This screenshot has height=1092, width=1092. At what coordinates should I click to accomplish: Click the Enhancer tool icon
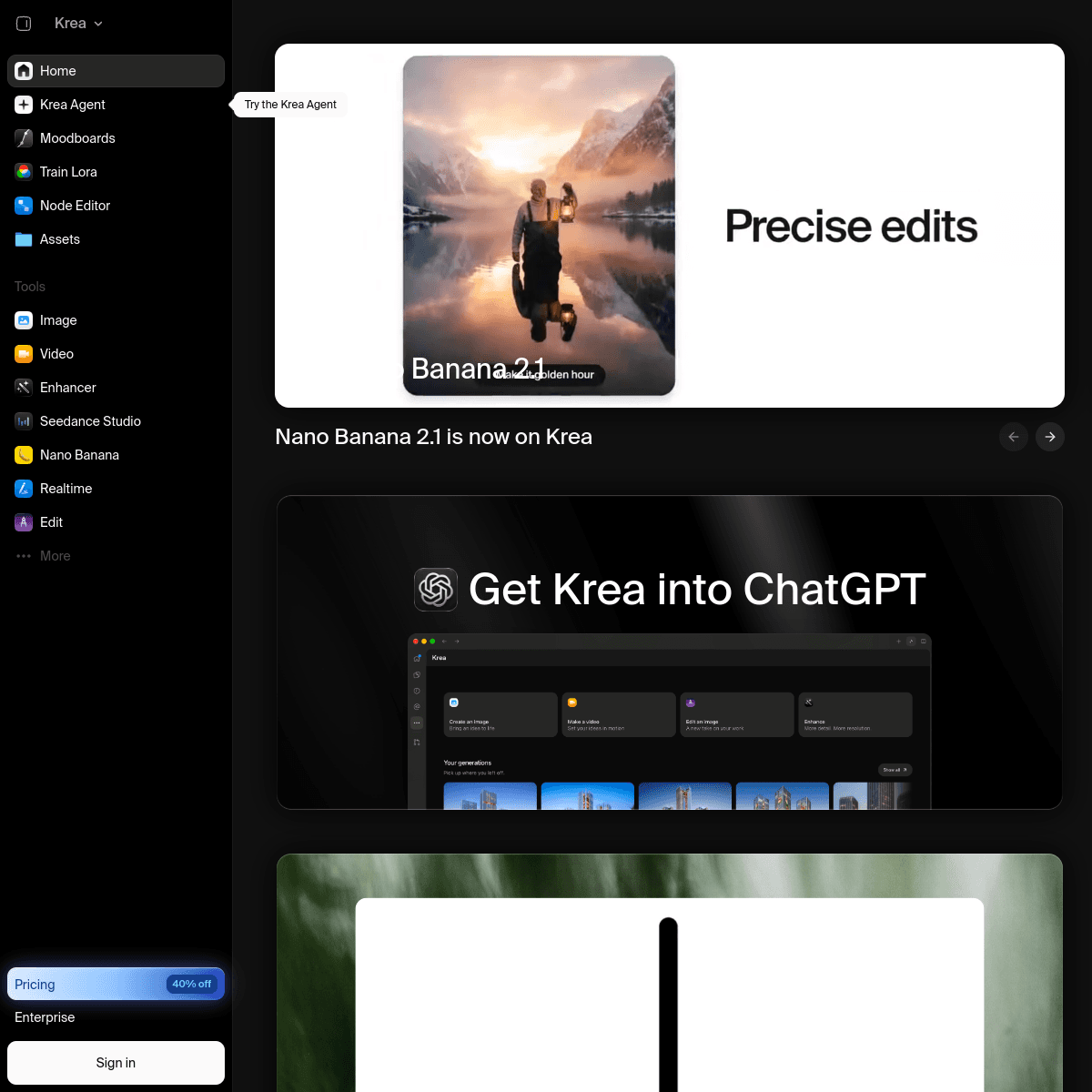24,388
